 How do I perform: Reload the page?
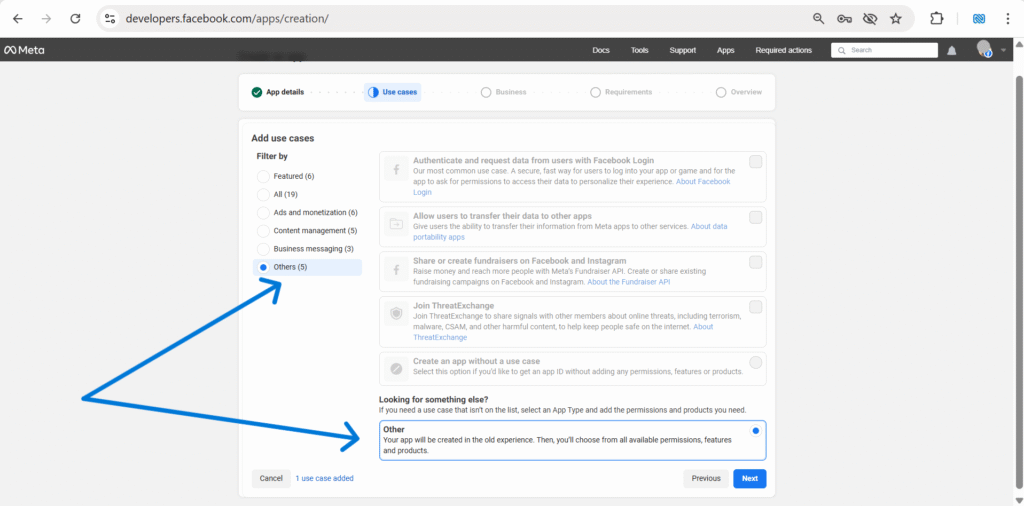[x=75, y=18]
